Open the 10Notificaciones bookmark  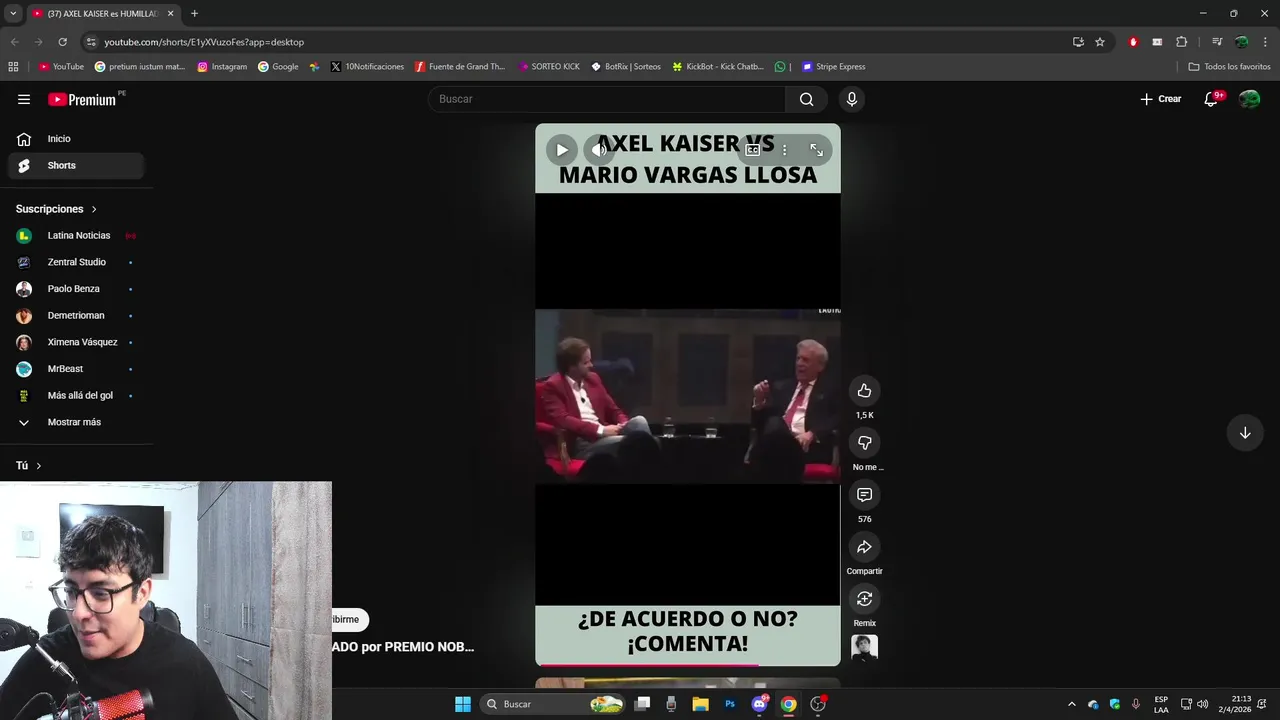(367, 67)
